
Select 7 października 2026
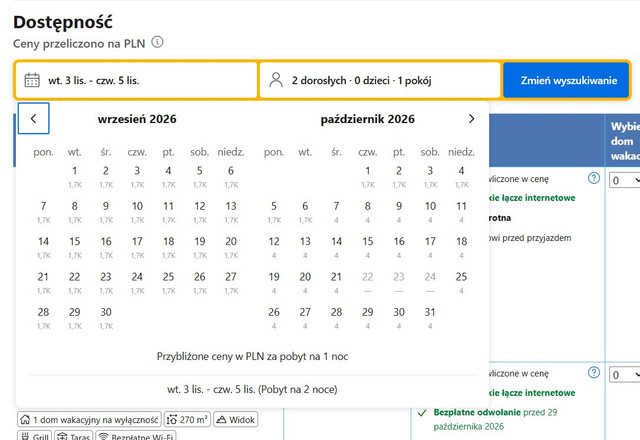336,212
